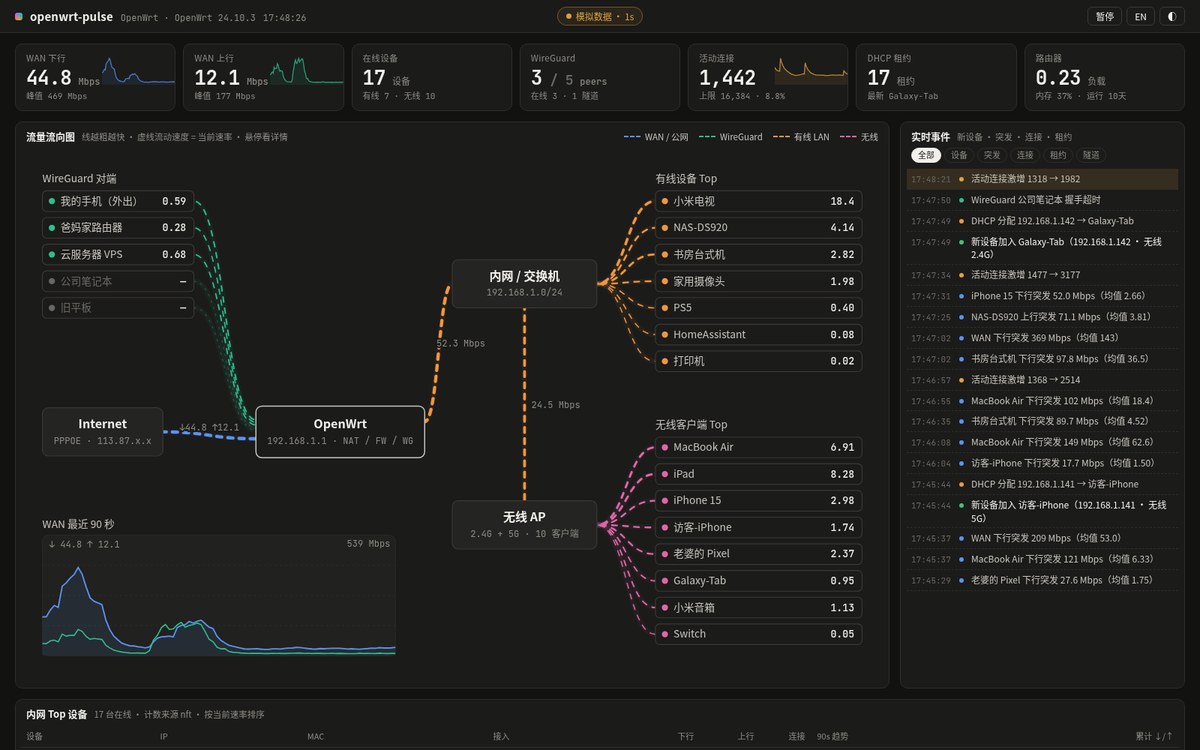
Task: Select the OpenWrt router node
Action: 340,431
